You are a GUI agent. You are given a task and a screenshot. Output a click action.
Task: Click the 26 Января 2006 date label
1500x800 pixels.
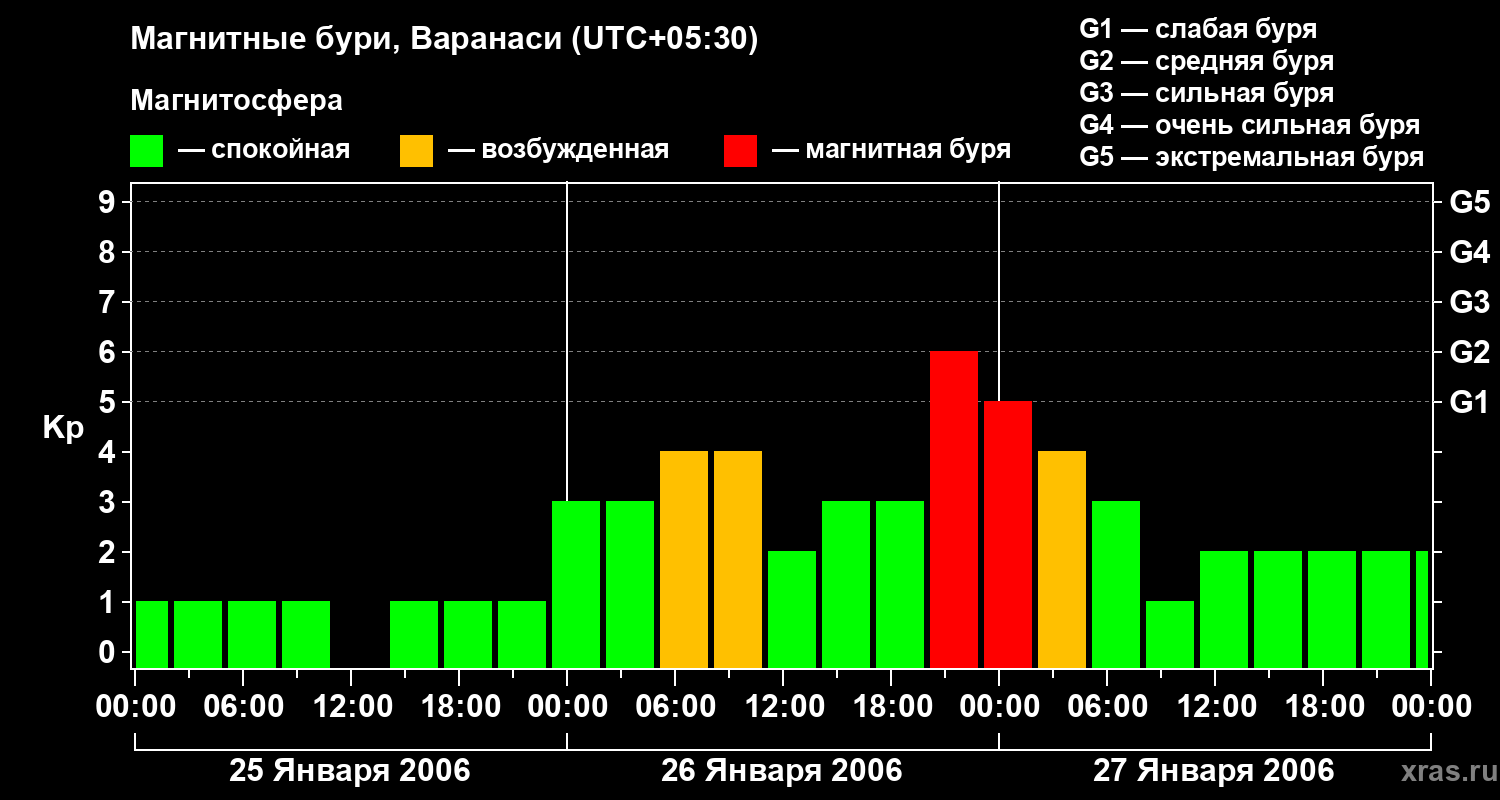[x=782, y=771]
